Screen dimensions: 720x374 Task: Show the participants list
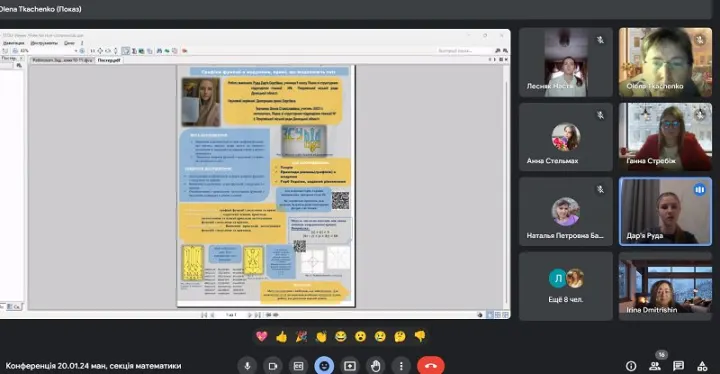655,366
